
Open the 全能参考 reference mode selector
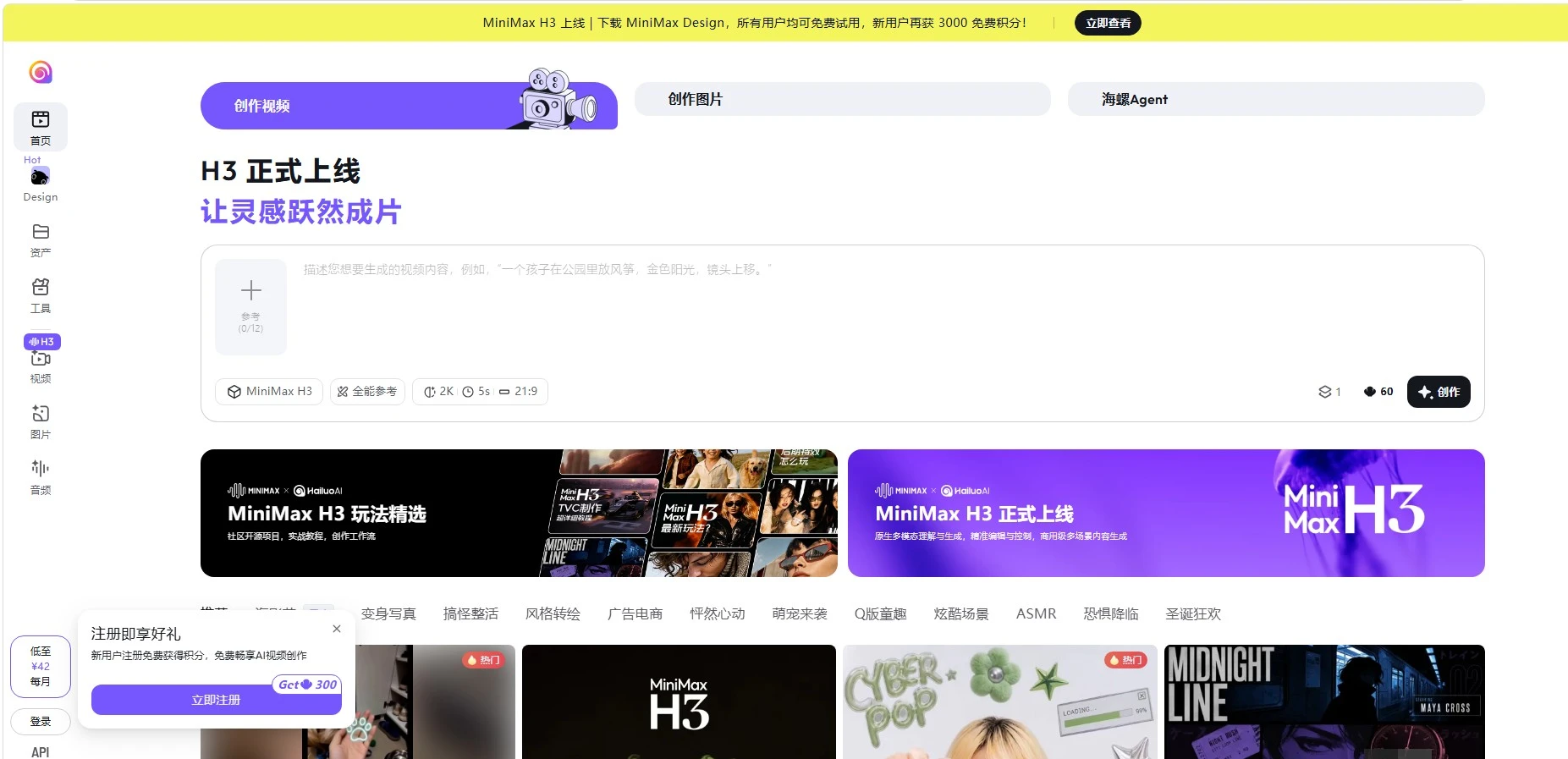[x=367, y=392]
